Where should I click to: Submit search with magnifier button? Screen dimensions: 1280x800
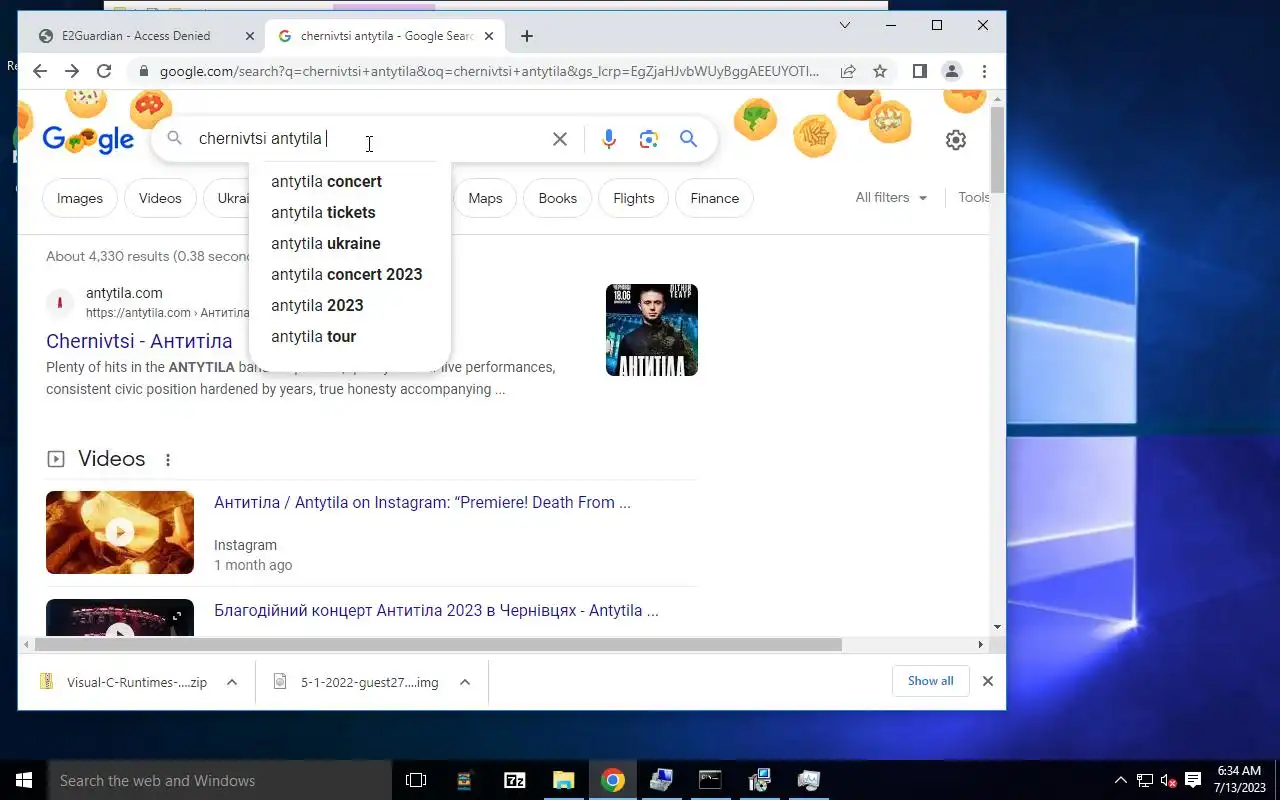(689, 139)
